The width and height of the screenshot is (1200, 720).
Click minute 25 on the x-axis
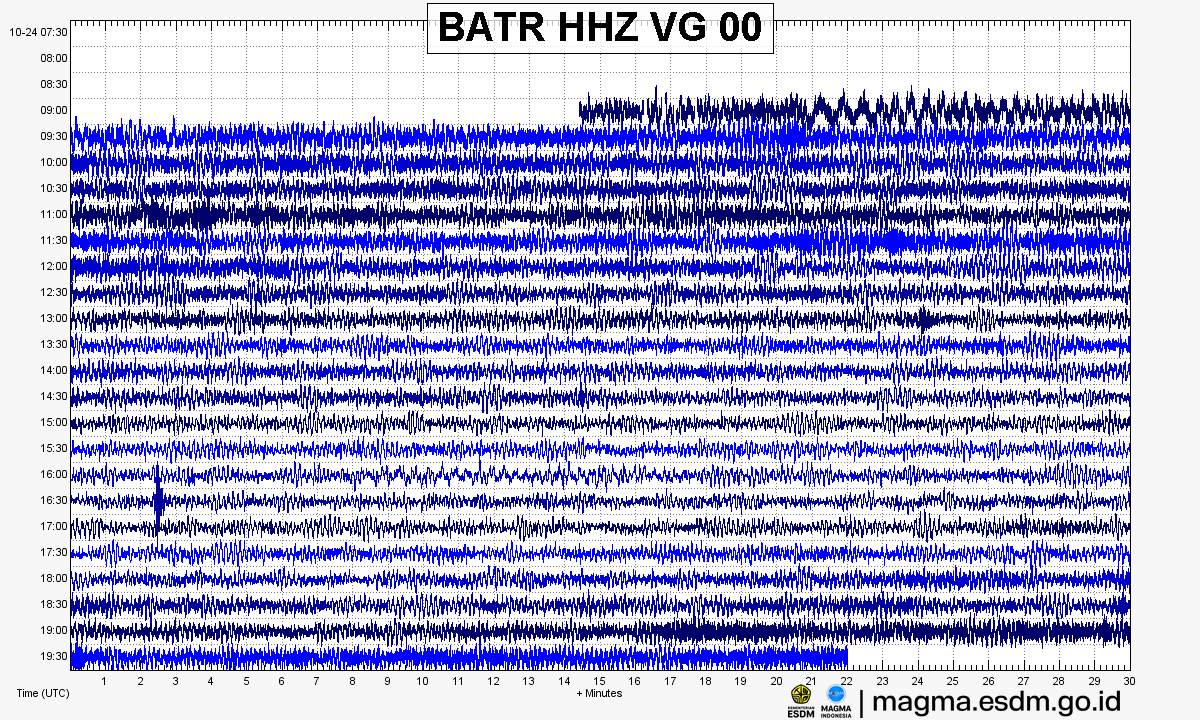point(953,681)
